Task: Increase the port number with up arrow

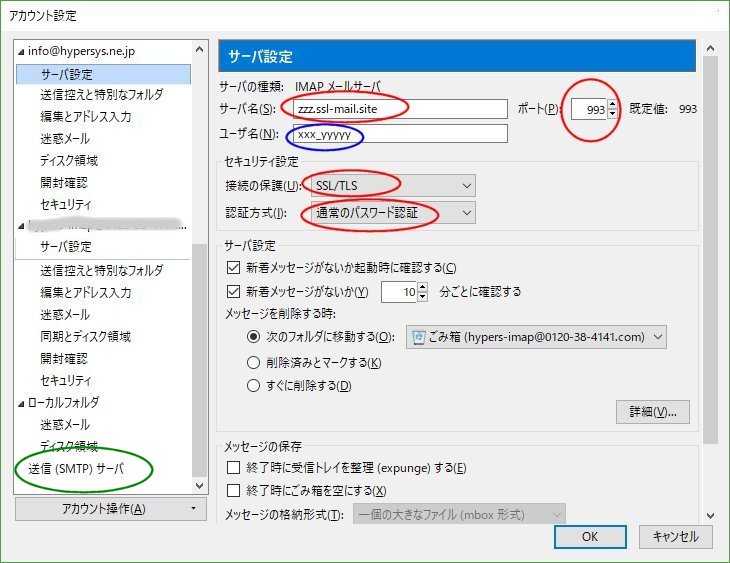Action: point(613,104)
